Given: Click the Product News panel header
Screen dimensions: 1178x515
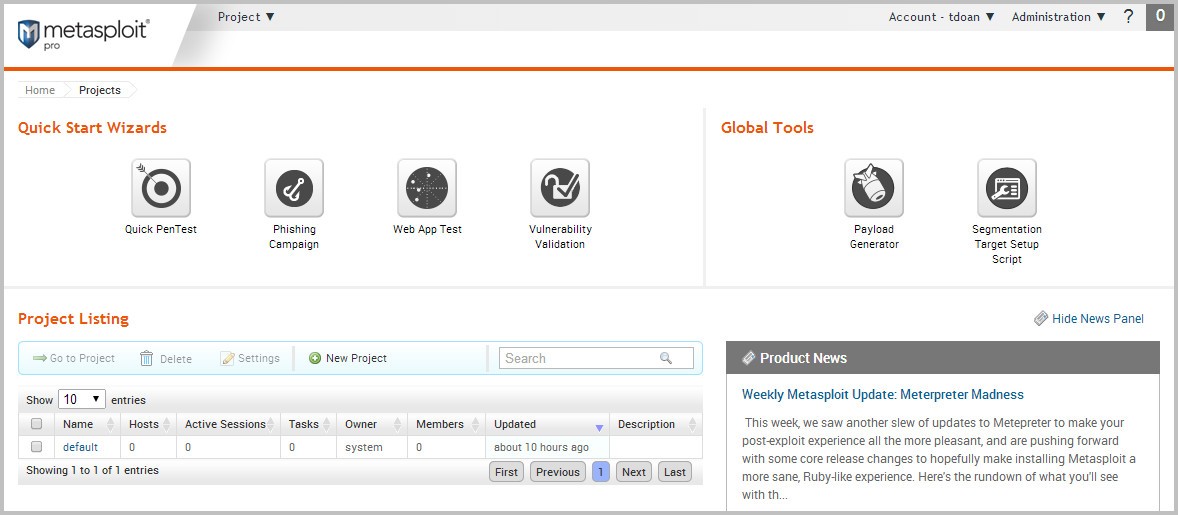Looking at the screenshot, I should pyautogui.click(x=943, y=358).
